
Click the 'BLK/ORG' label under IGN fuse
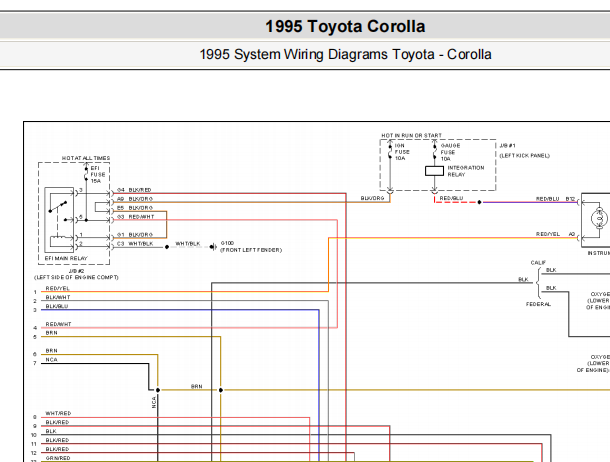tap(372, 198)
